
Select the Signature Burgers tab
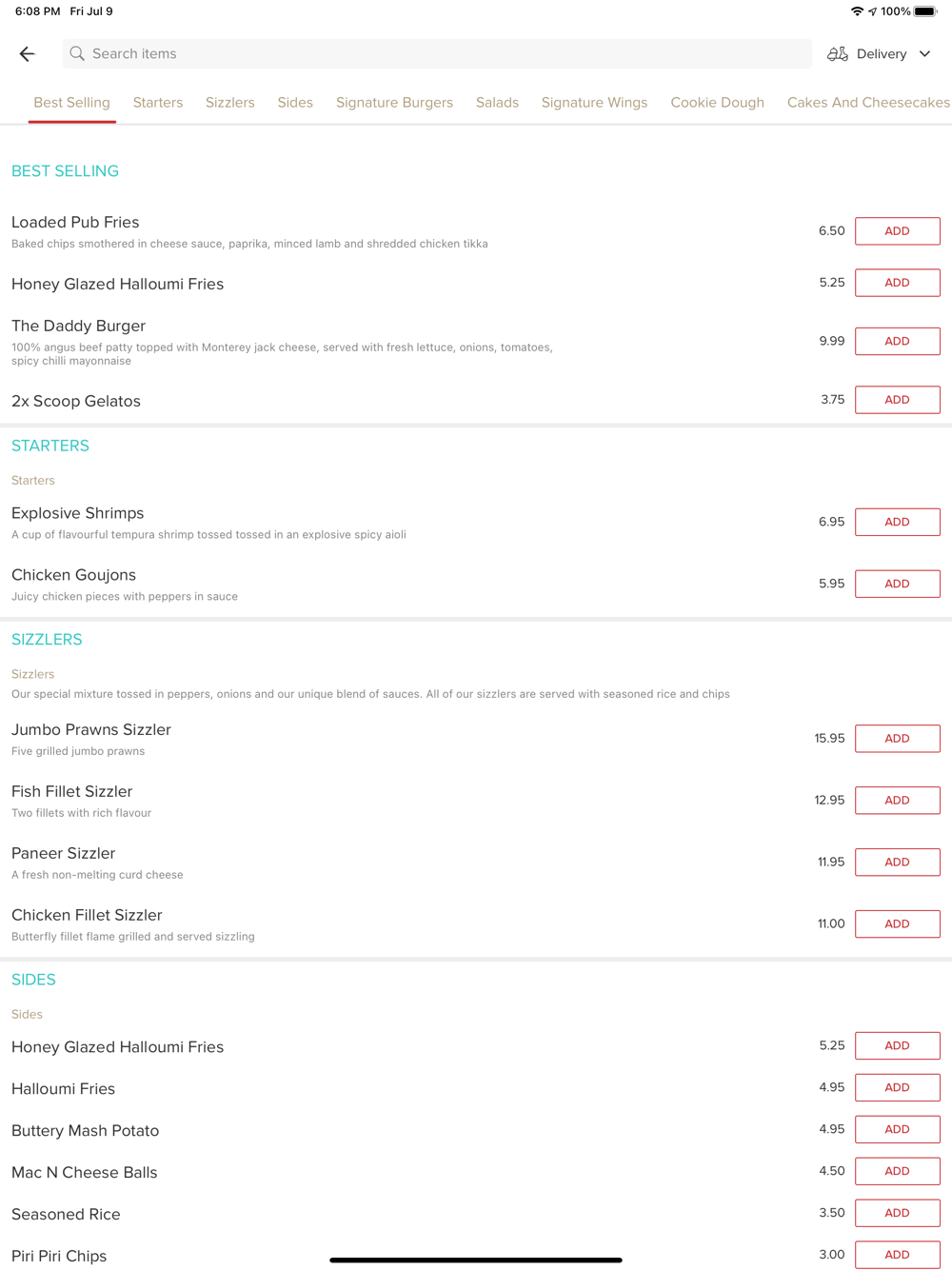[394, 103]
